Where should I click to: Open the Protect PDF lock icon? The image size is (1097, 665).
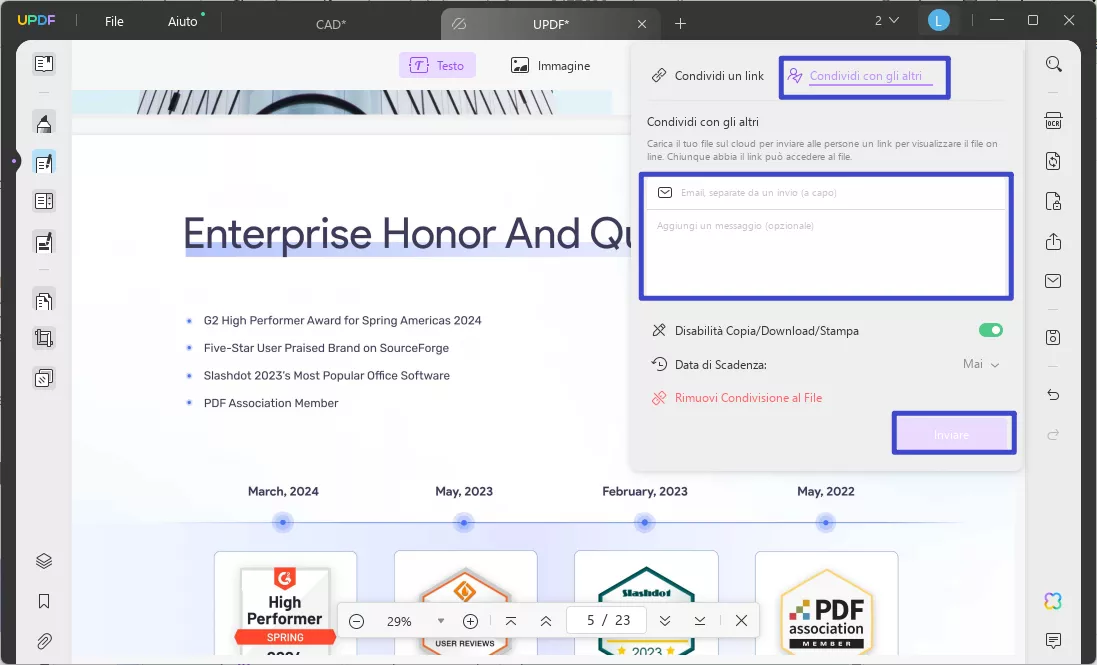pos(1054,201)
